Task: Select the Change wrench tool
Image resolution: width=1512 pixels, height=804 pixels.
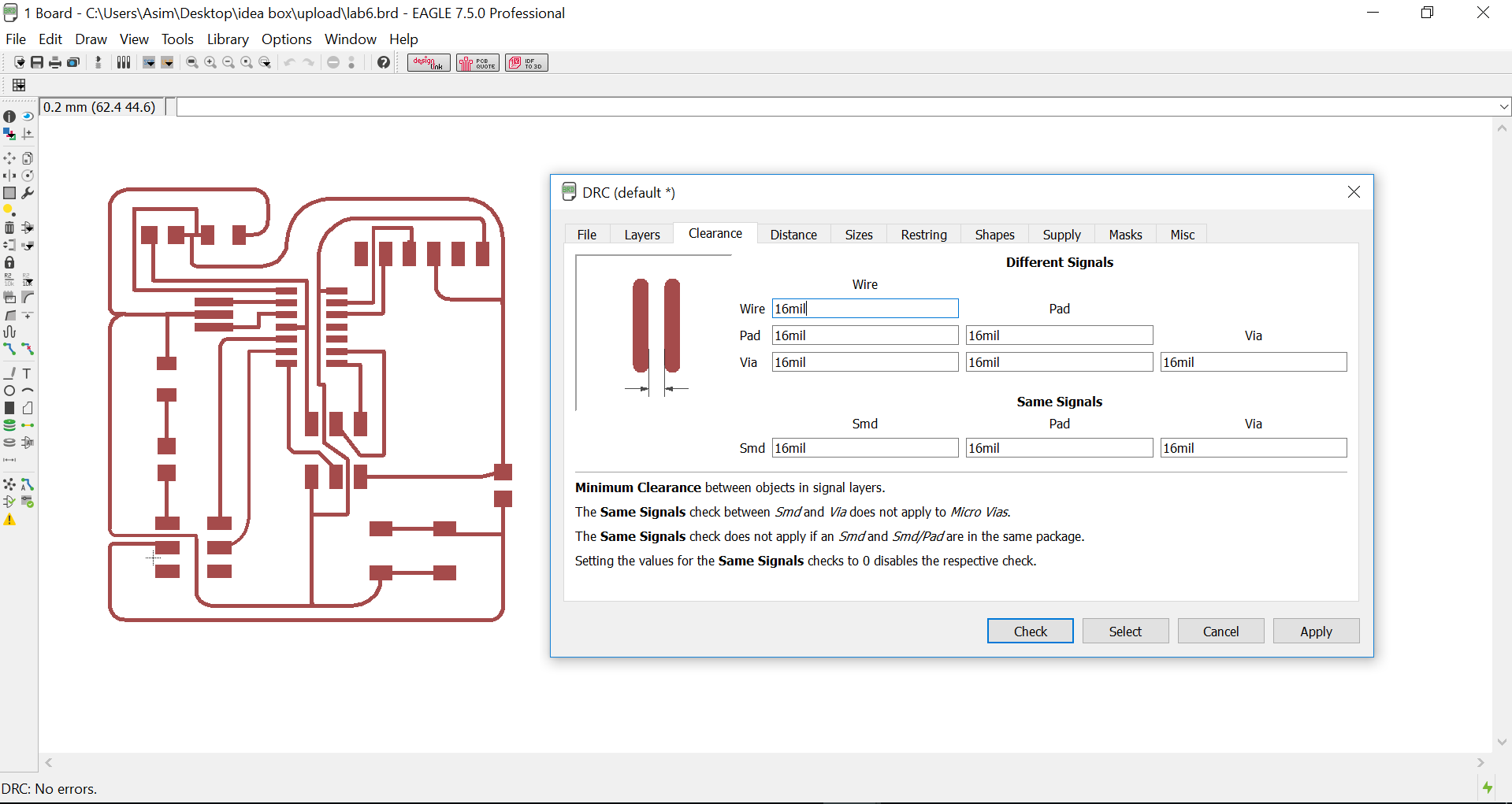Action: coord(28,193)
